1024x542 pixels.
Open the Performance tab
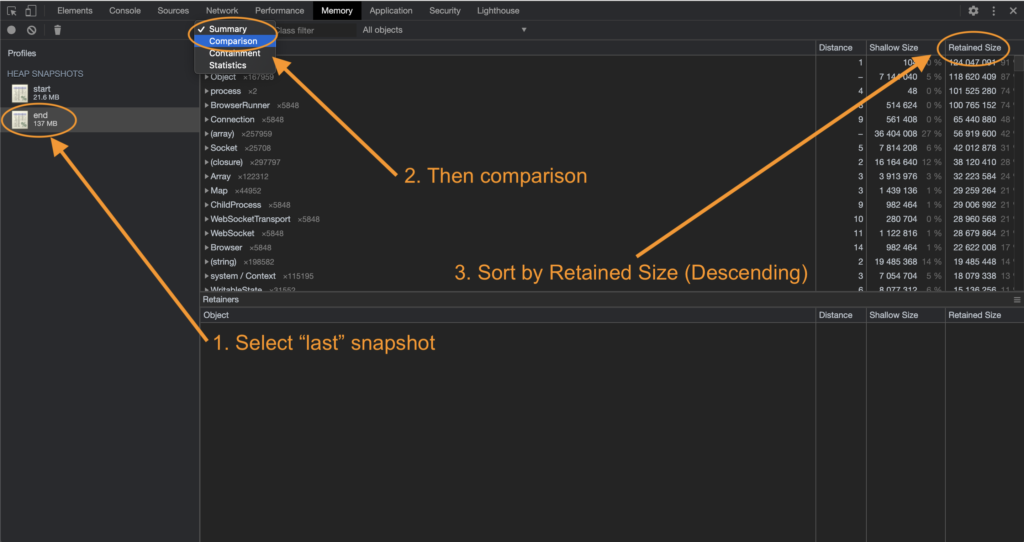279,11
